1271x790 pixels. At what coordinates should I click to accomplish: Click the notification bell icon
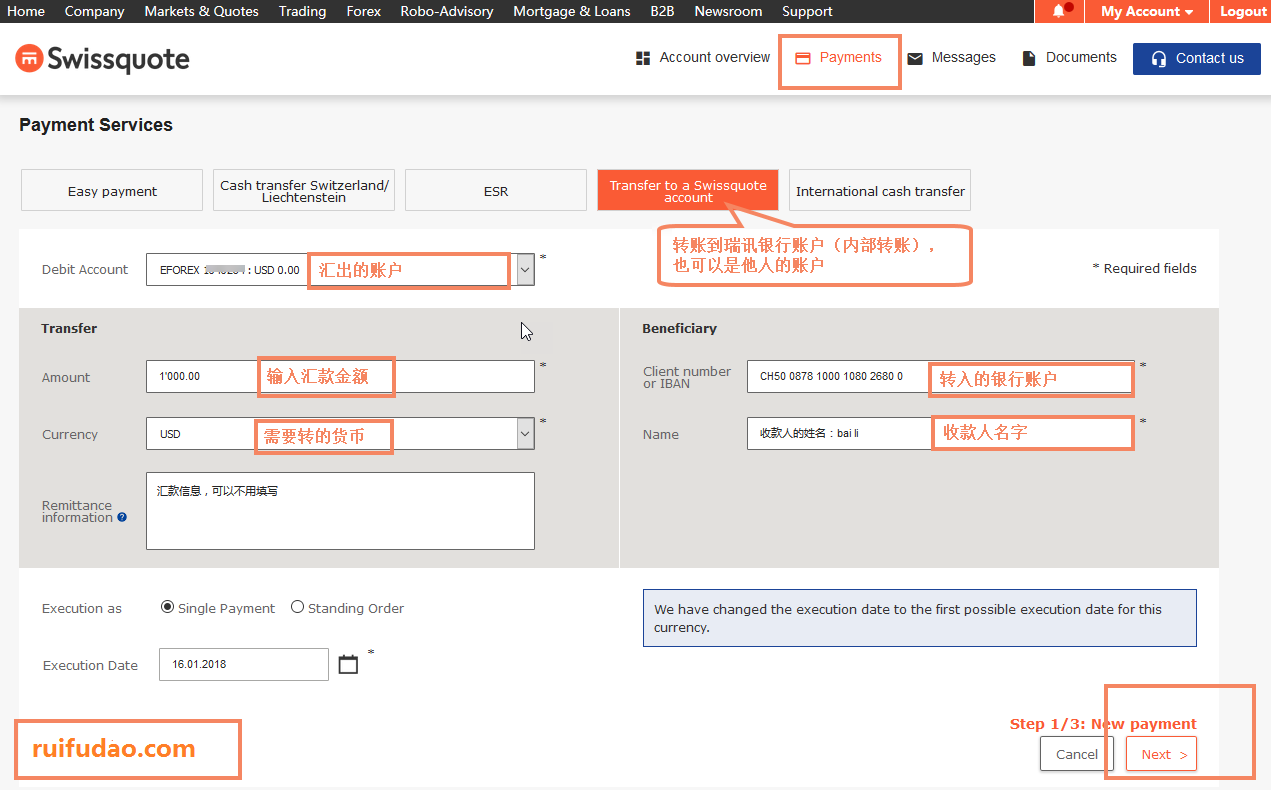coord(1058,11)
